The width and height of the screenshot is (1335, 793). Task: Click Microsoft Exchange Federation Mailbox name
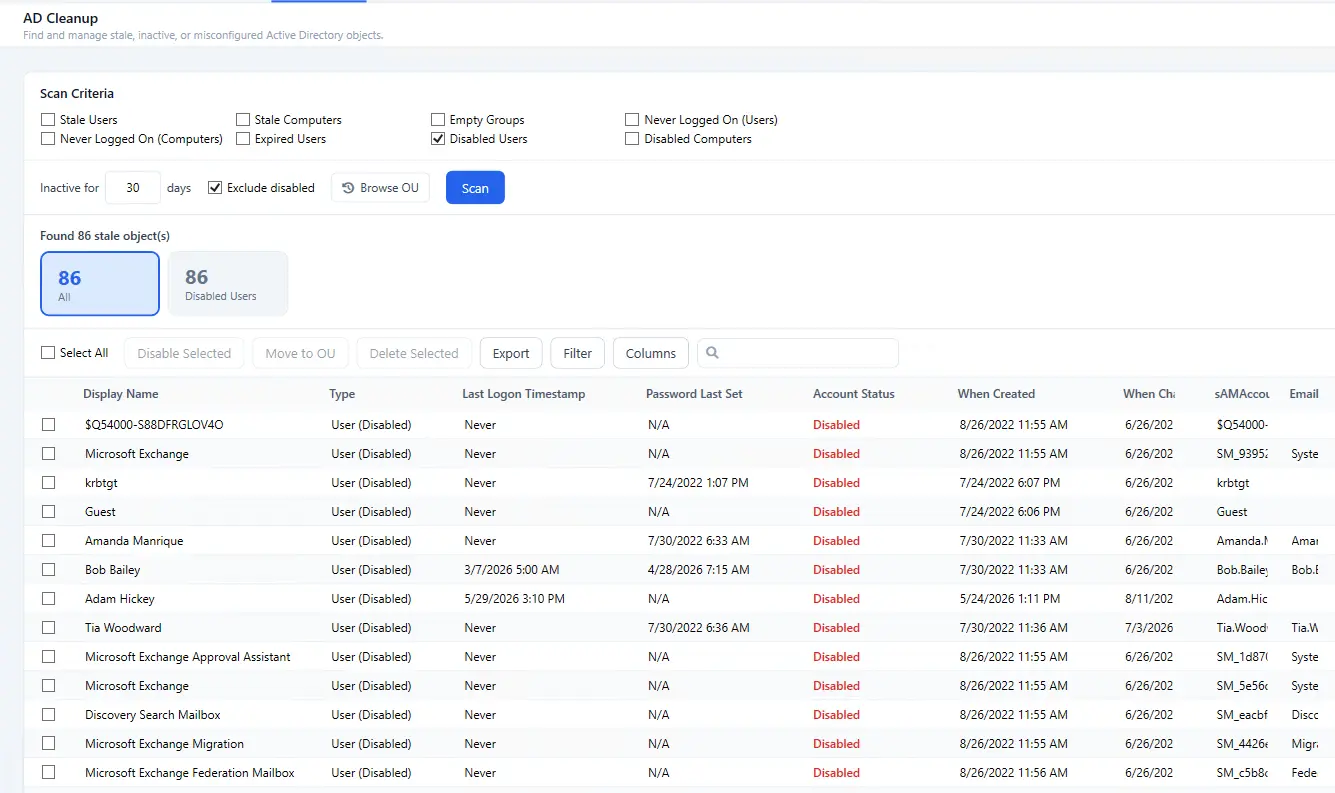[190, 773]
